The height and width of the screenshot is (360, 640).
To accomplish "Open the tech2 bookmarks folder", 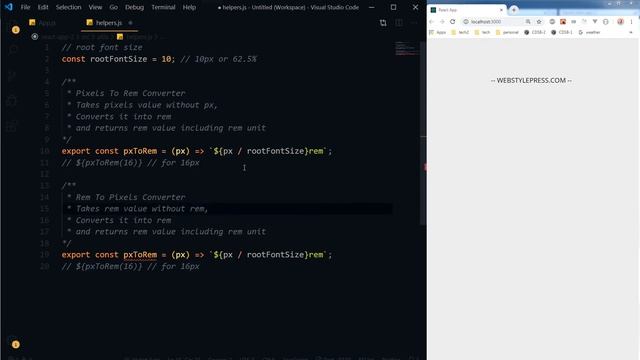I will point(460,32).
